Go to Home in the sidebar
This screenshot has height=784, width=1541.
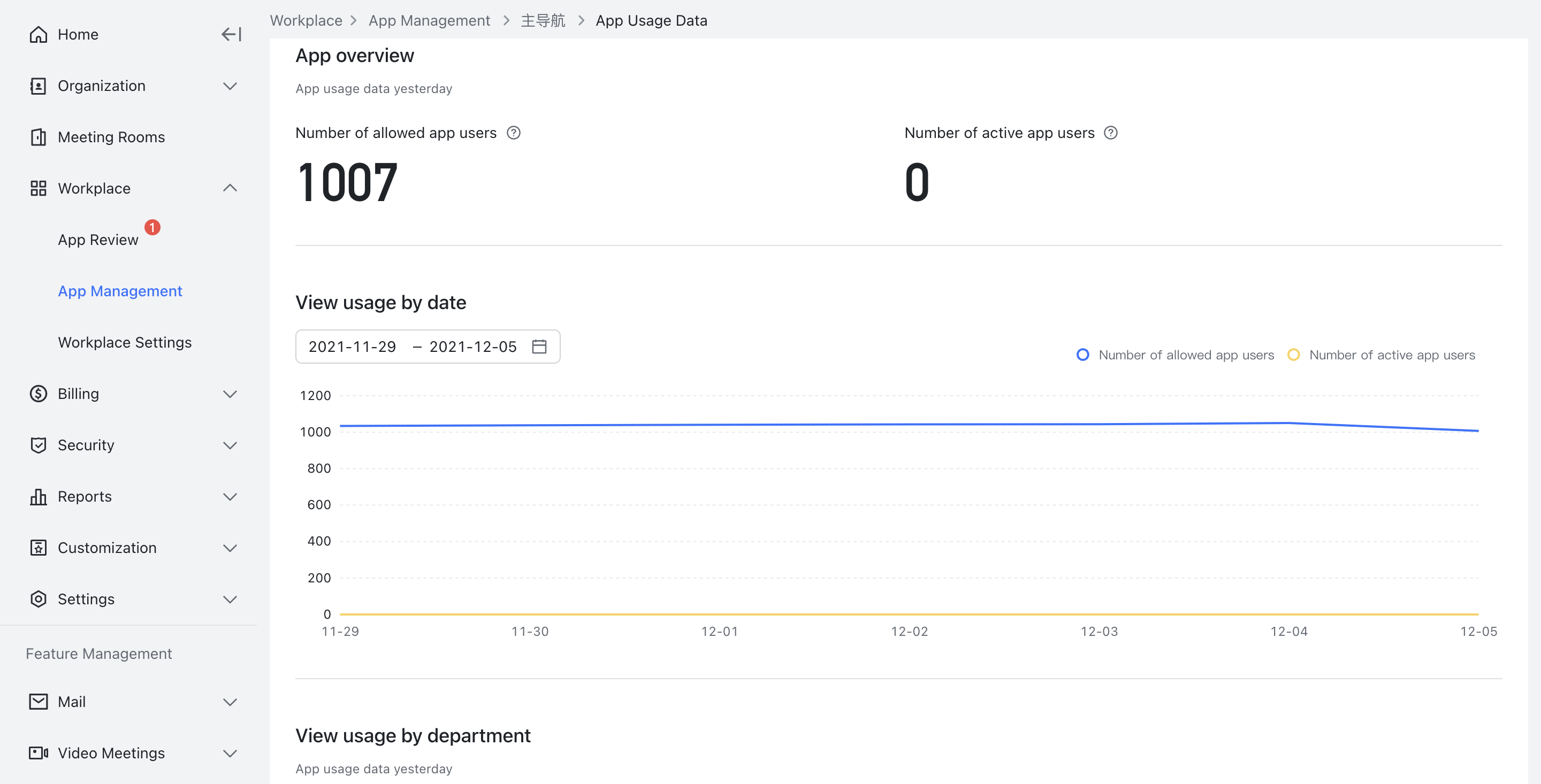78,35
